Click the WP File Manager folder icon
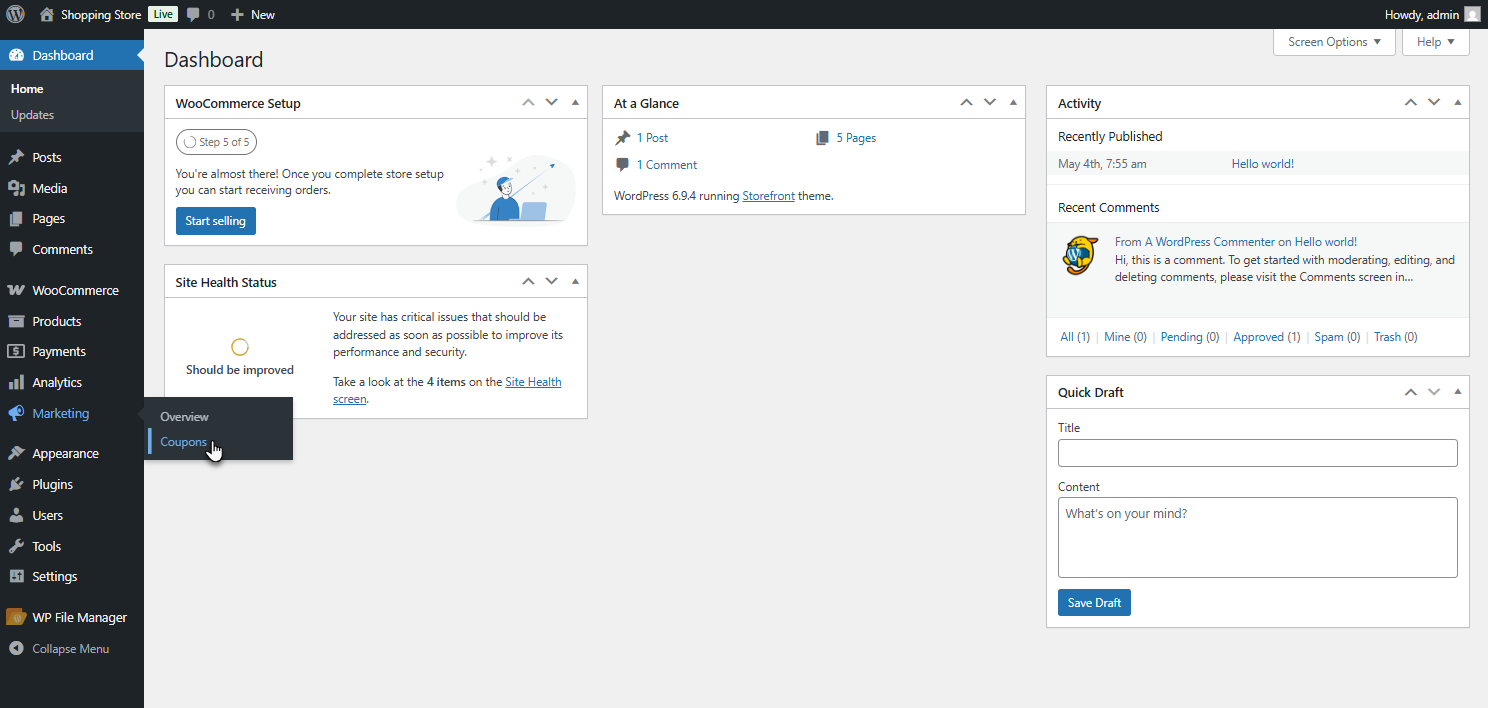 click(16, 617)
